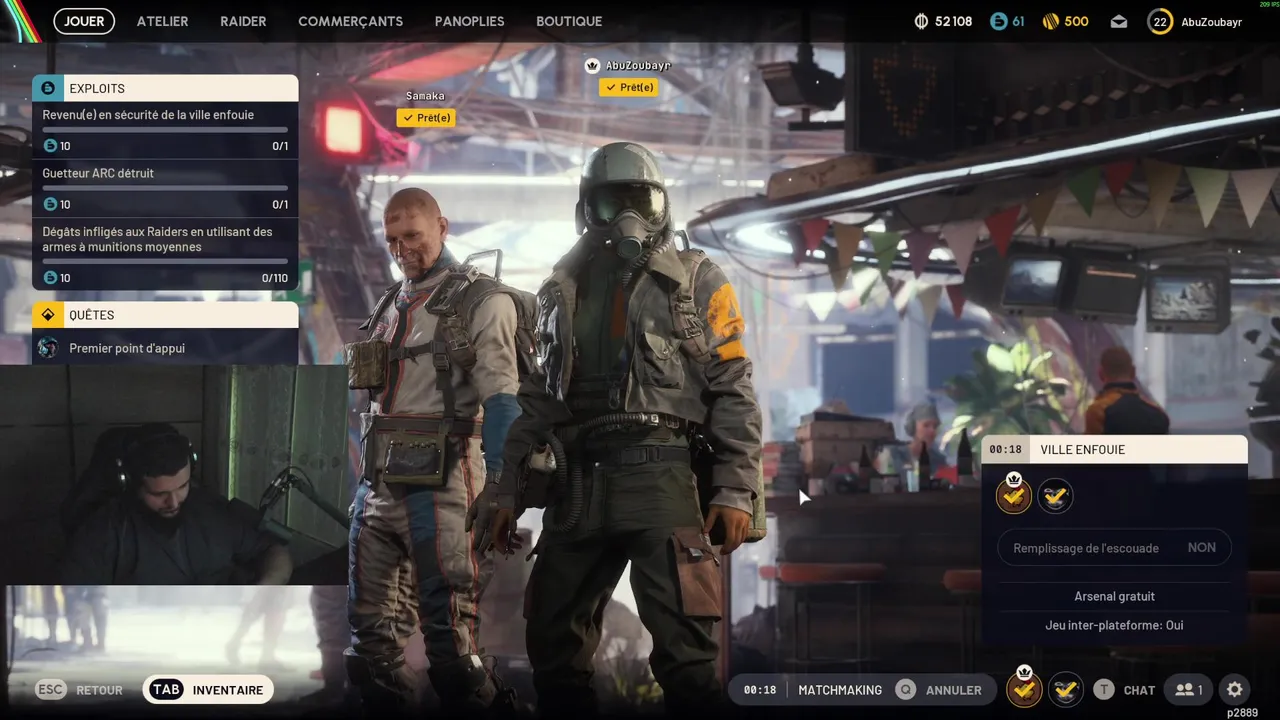
Task: Click the ESC key icon
Action: point(51,689)
